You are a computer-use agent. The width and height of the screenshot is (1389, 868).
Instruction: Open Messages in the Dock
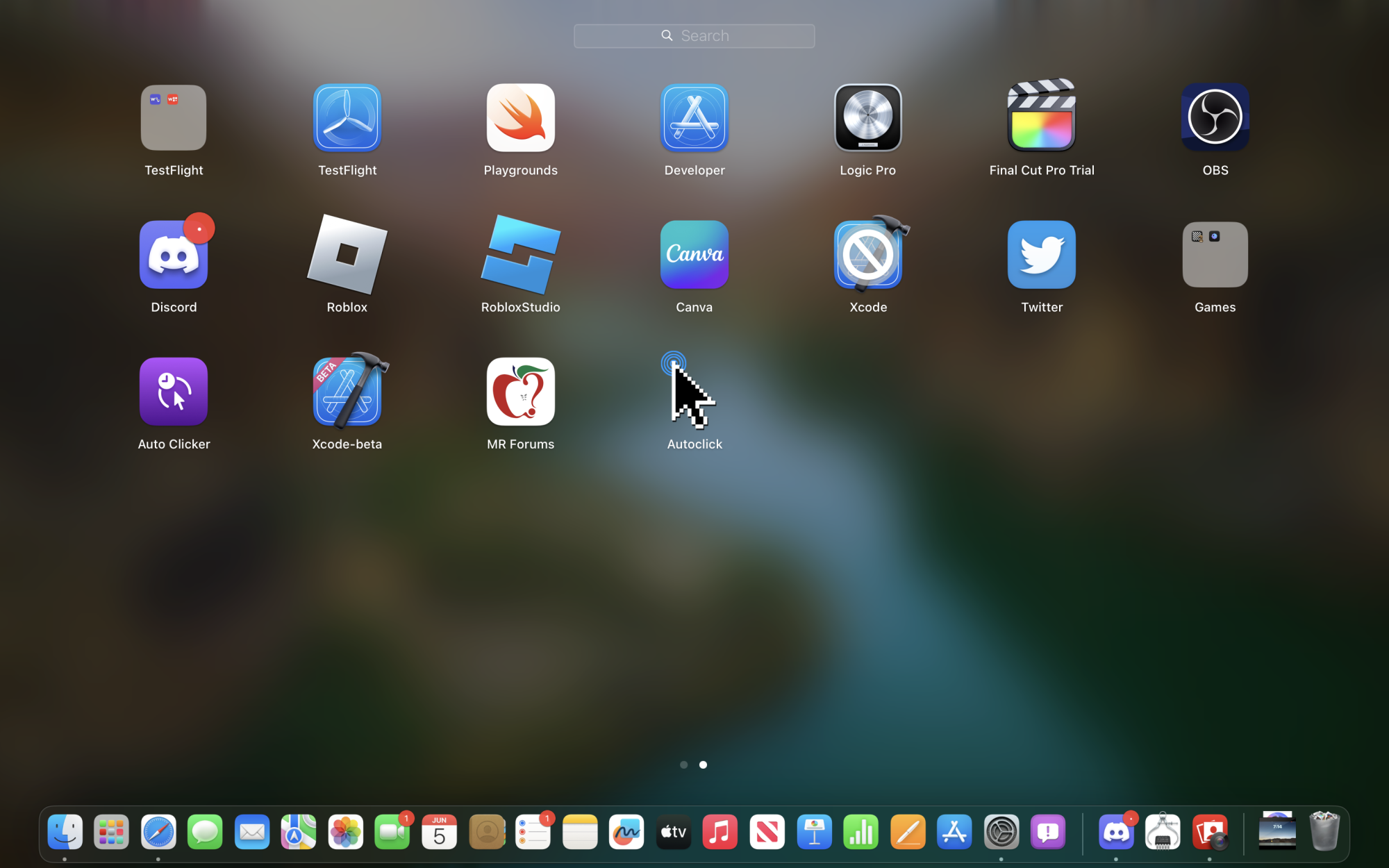click(205, 832)
